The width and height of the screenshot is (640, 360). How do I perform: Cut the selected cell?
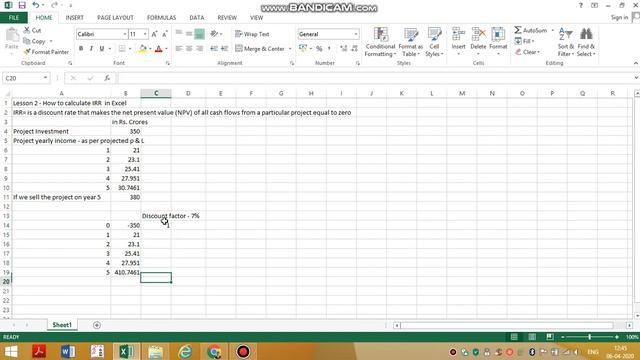pyautogui.click(x=32, y=30)
